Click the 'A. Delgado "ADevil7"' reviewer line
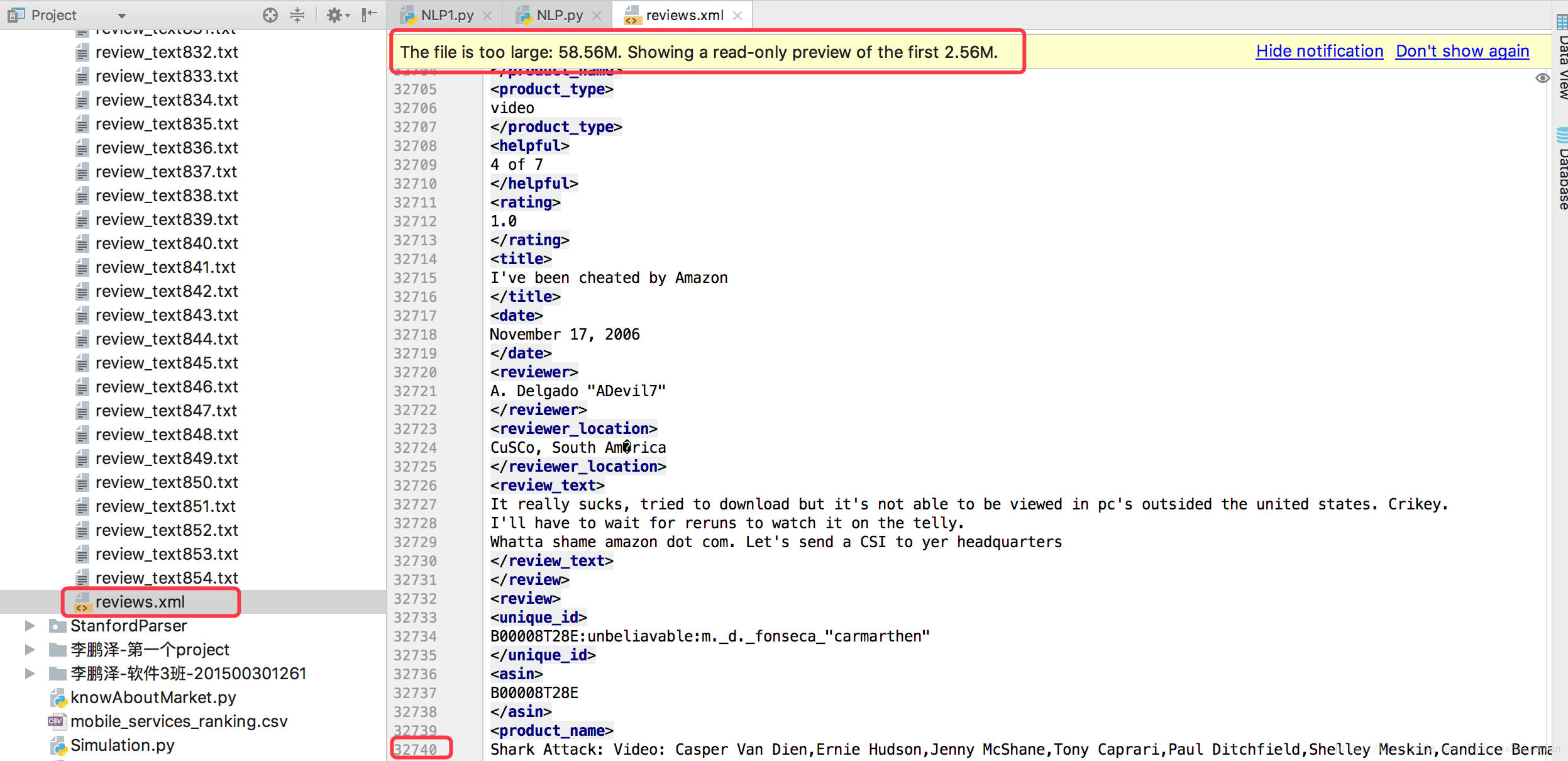 pyautogui.click(x=578, y=391)
